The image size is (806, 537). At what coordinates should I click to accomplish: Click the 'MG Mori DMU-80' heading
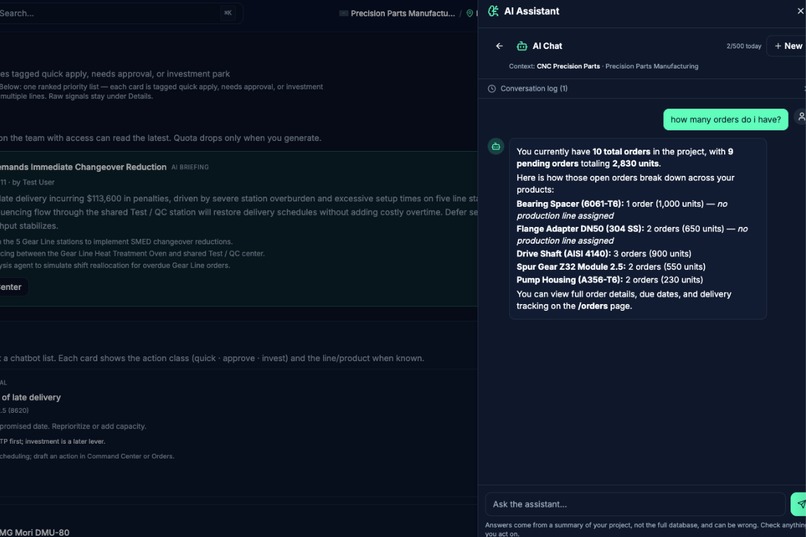(x=34, y=532)
